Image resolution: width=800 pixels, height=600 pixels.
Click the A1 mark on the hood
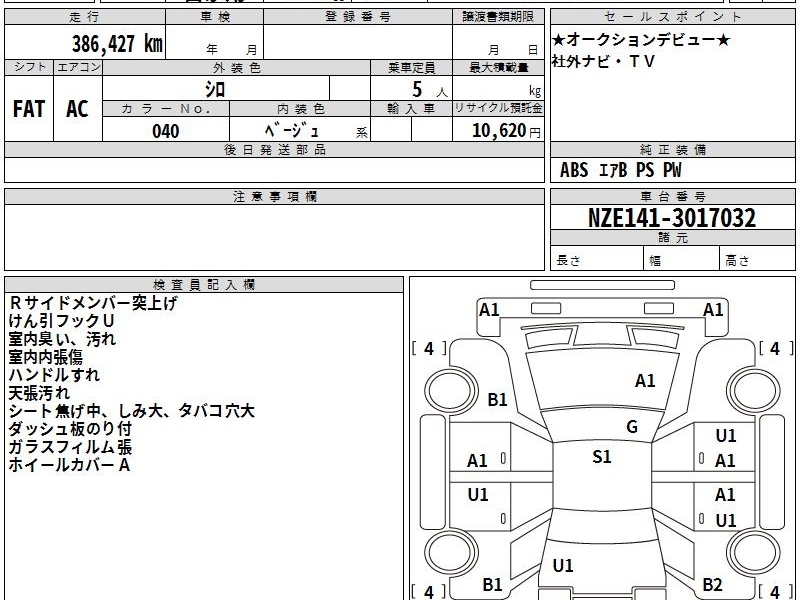[645, 381]
